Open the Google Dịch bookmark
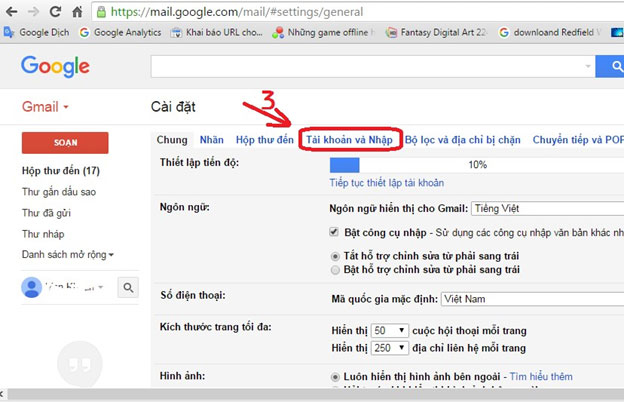624x402 pixels. (37, 32)
